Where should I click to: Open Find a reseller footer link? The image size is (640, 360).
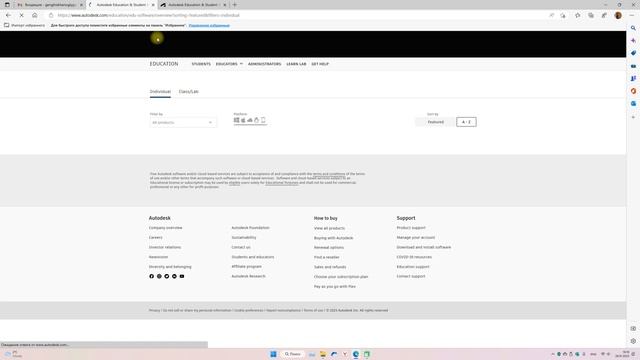327,258
